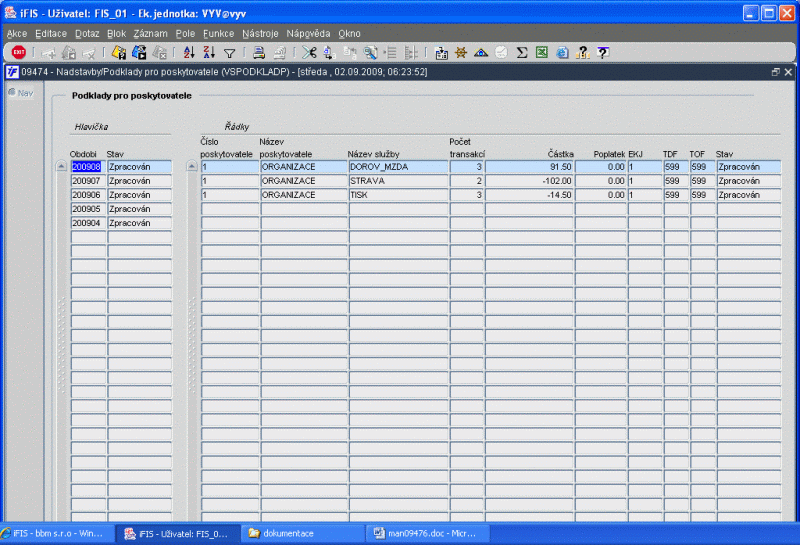
Task: Sort ascending with the A-Z icon
Action: coord(189,53)
